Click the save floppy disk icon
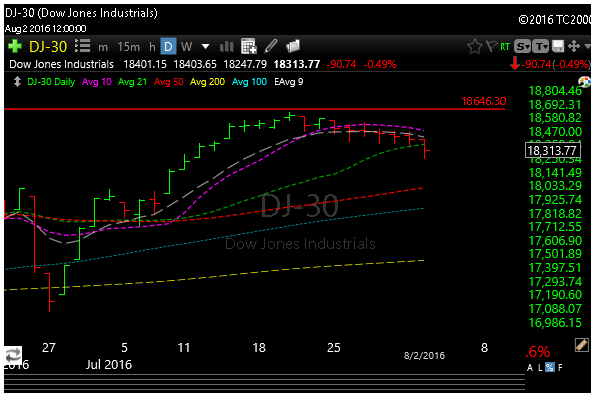 [558, 46]
